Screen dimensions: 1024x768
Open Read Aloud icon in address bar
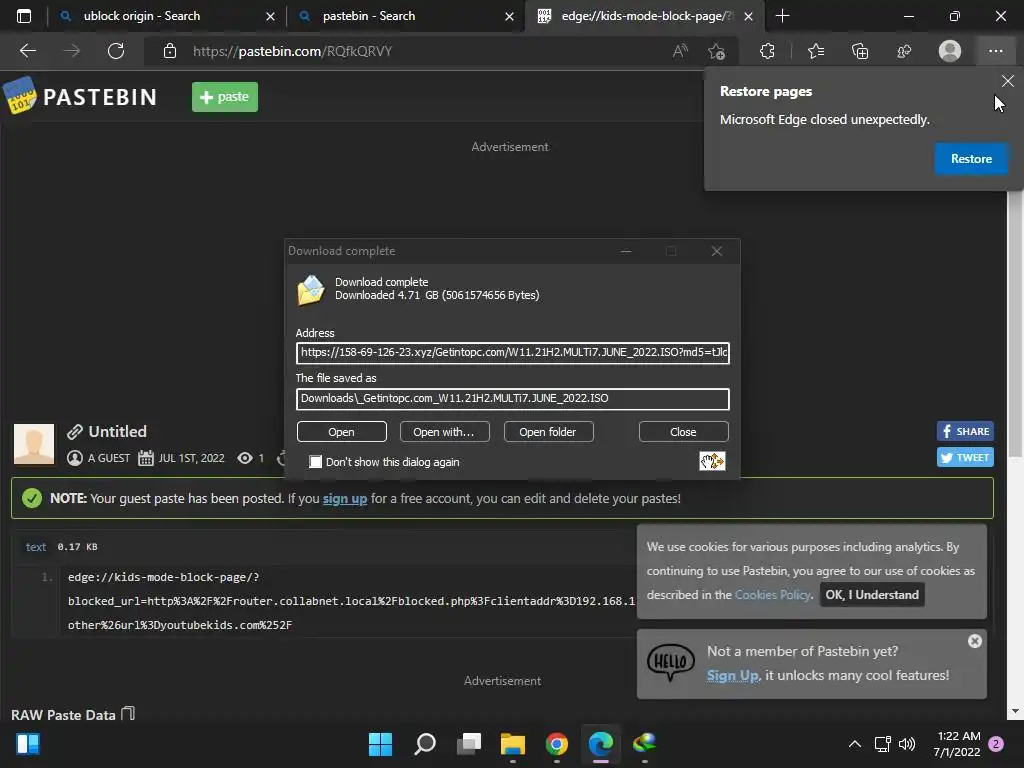(680, 51)
